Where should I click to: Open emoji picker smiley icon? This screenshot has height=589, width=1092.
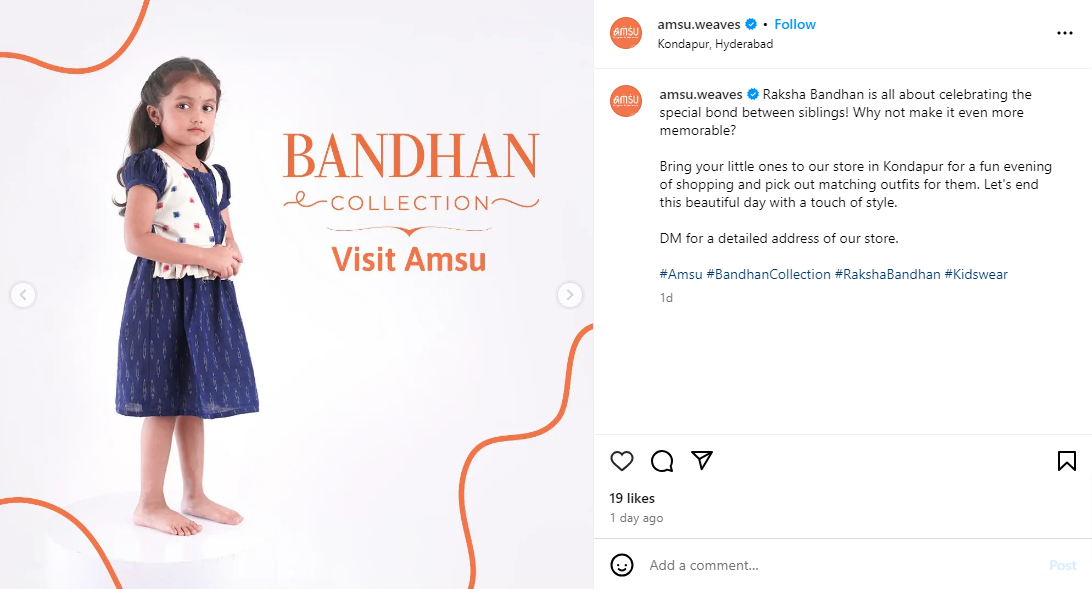point(622,565)
